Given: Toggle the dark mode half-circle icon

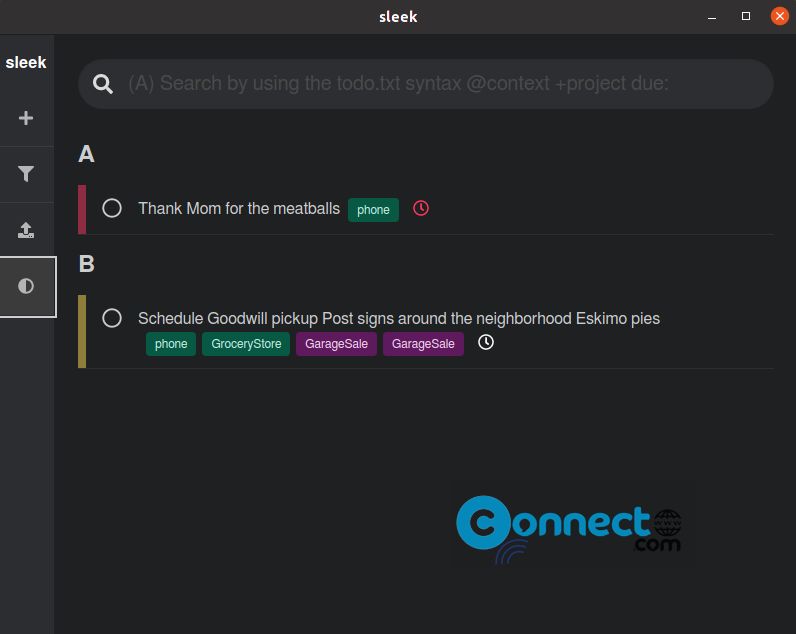Looking at the screenshot, I should 26,286.
